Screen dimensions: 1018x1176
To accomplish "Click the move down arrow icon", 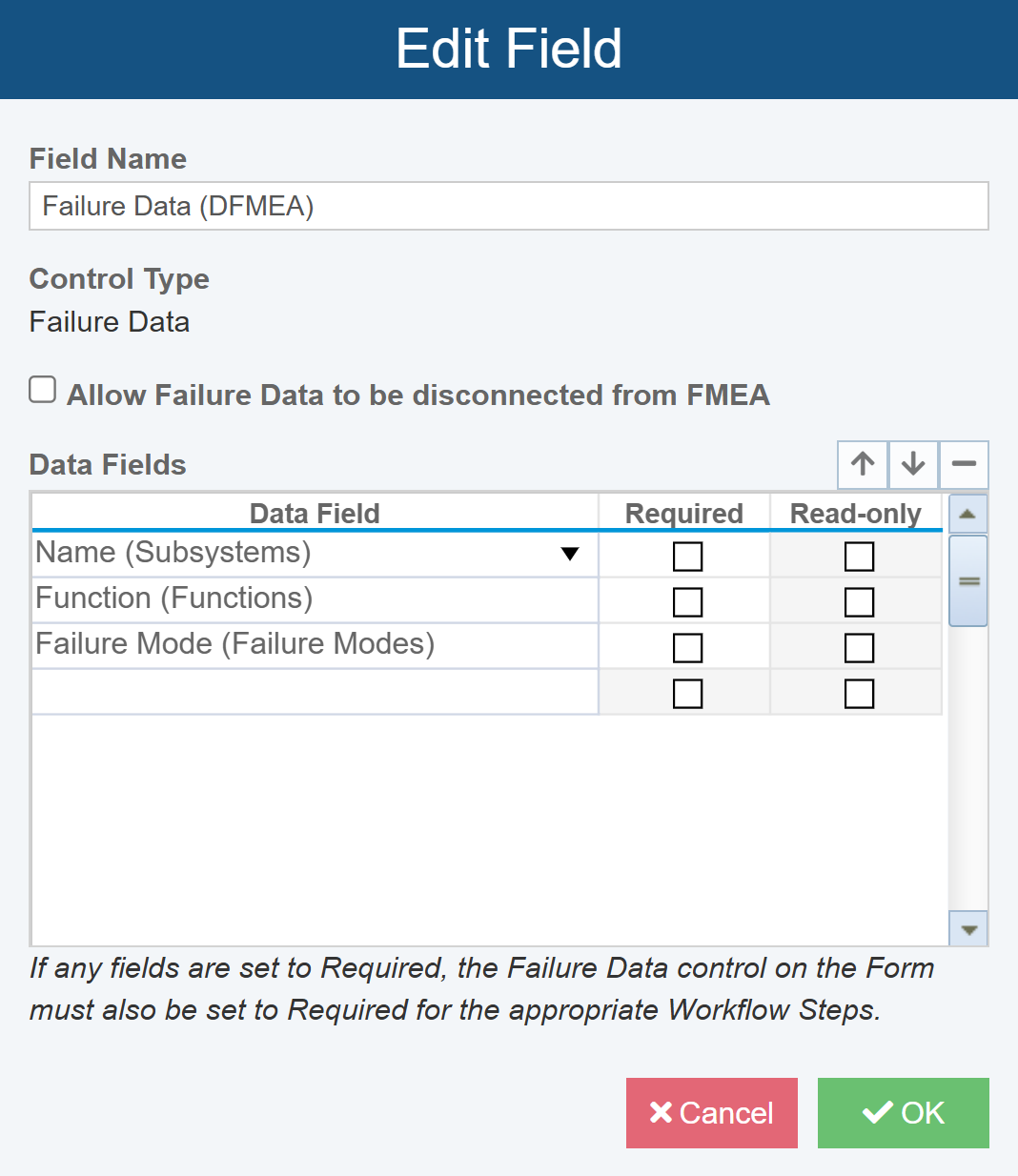I will point(913,464).
